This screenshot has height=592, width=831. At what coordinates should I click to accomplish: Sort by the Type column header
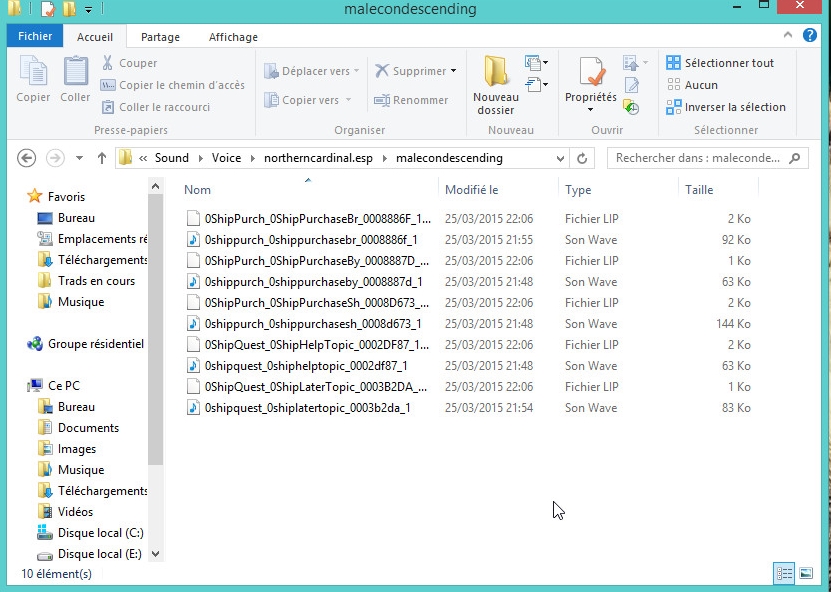[x=578, y=190]
